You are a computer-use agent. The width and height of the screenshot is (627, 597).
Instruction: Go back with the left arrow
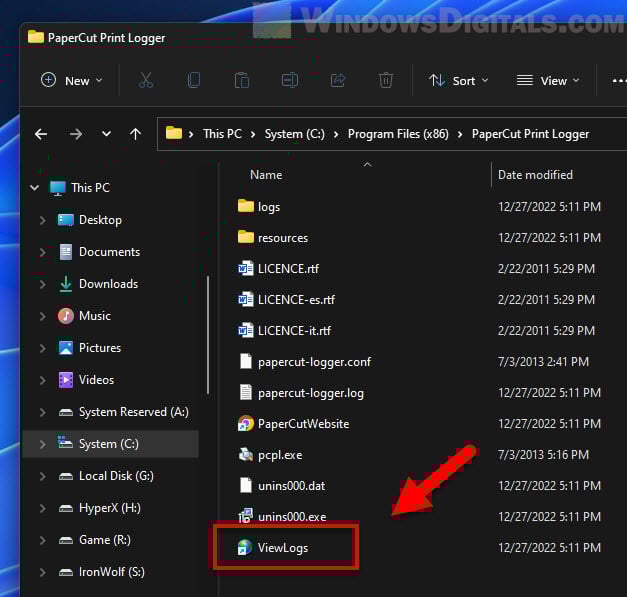(x=41, y=134)
